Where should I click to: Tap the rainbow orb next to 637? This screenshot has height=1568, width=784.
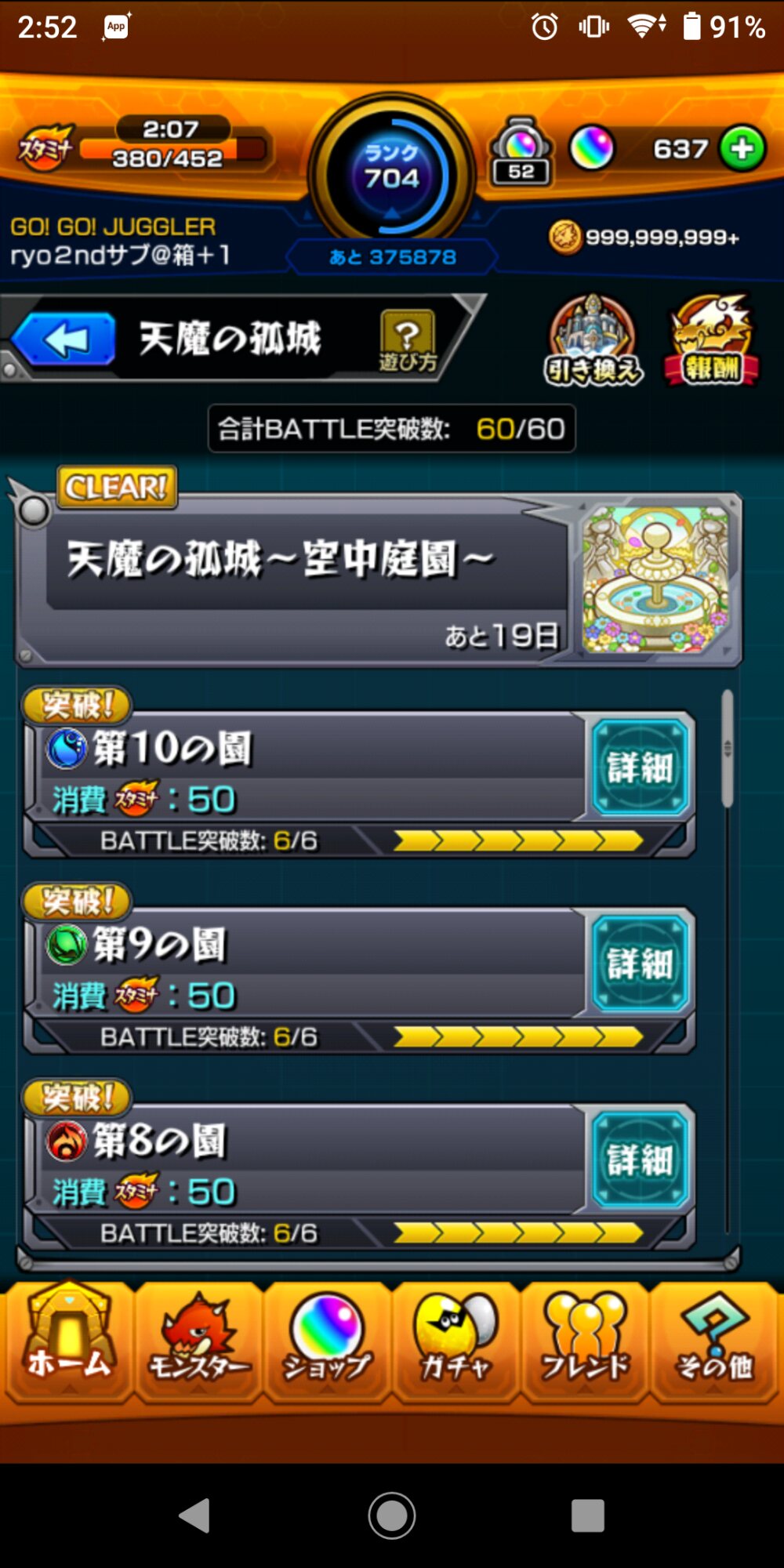(x=592, y=148)
